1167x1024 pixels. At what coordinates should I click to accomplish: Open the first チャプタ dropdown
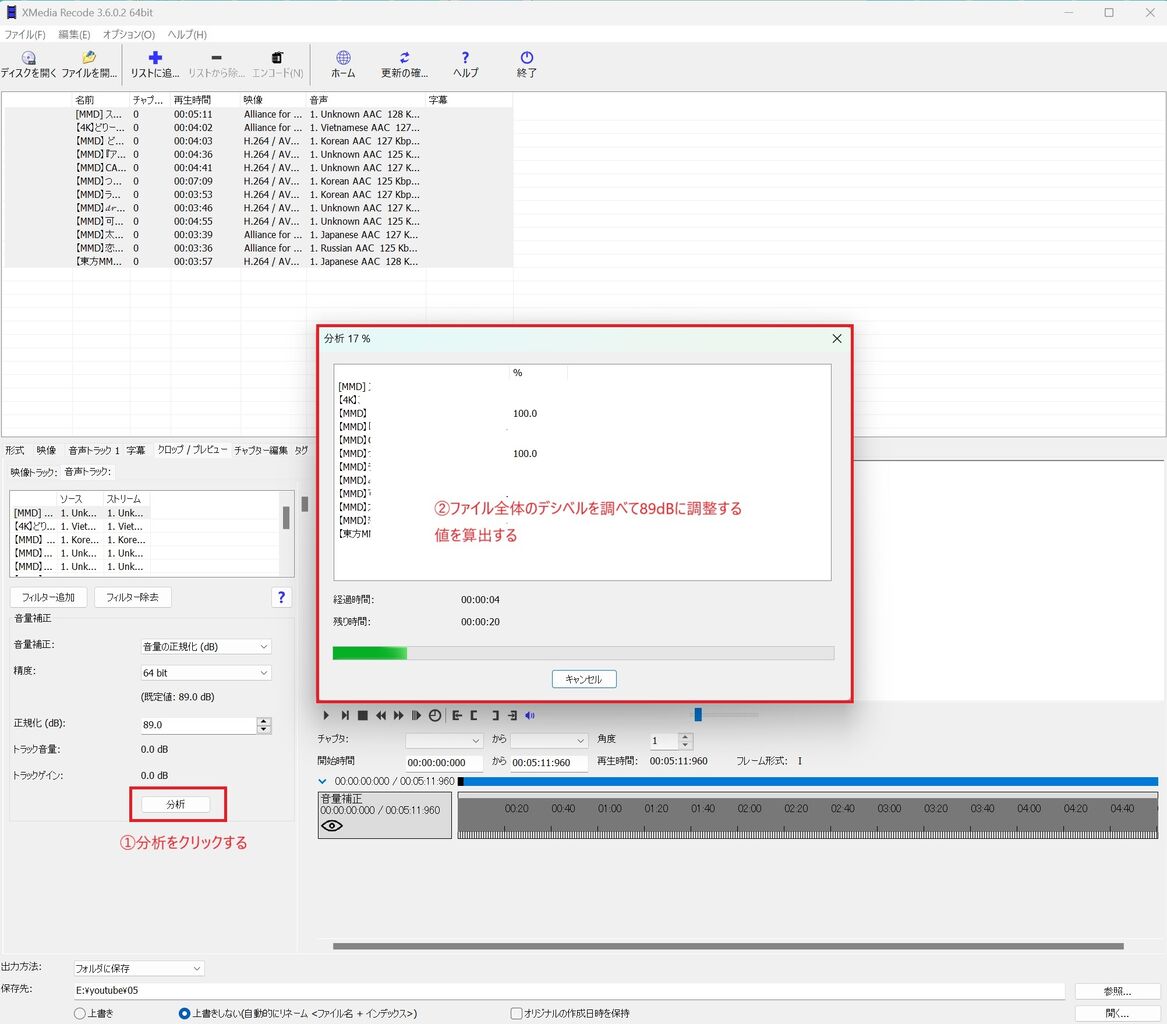[x=444, y=740]
